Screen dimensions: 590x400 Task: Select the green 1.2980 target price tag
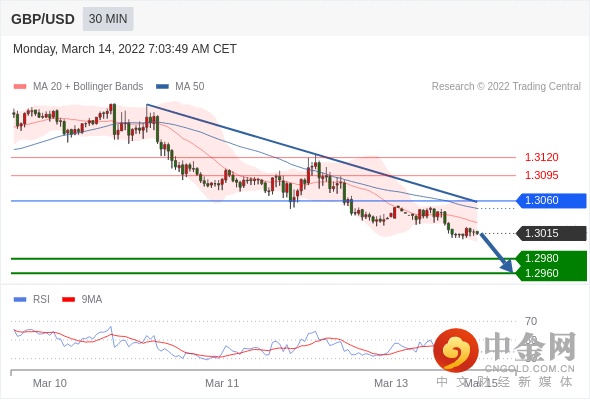pos(551,259)
